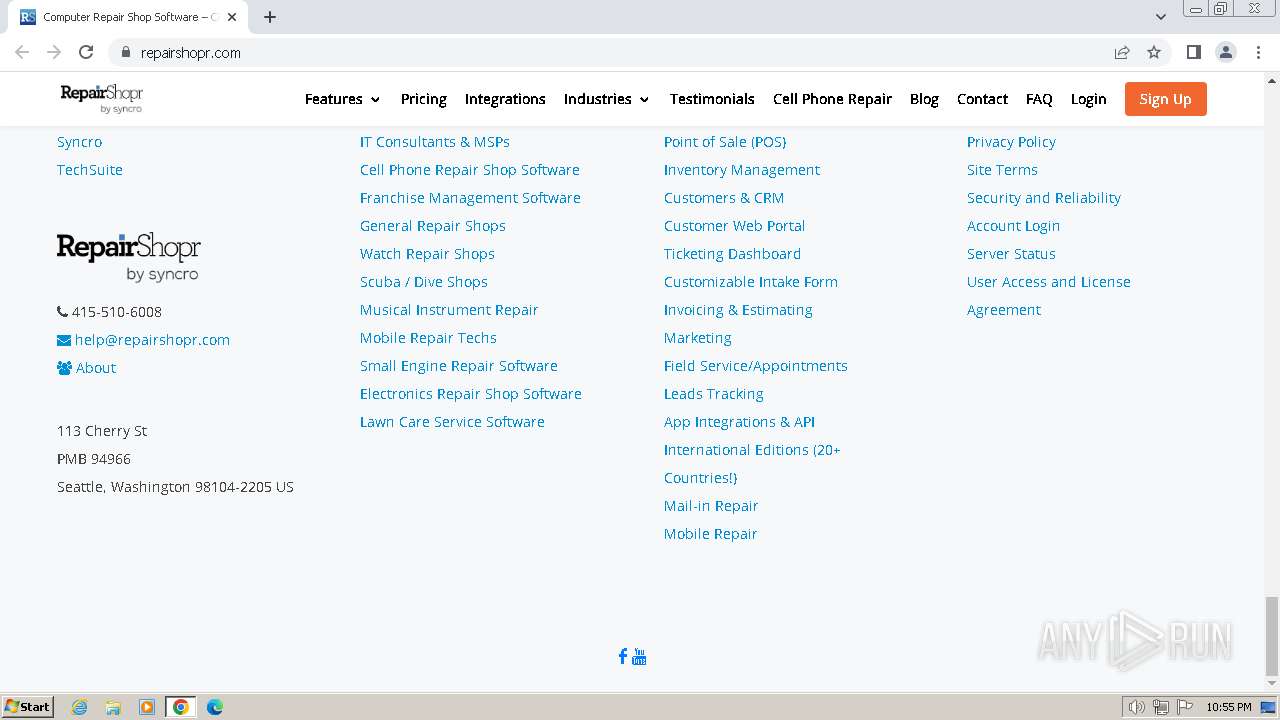Open Field Service/Appointments link

click(756, 366)
